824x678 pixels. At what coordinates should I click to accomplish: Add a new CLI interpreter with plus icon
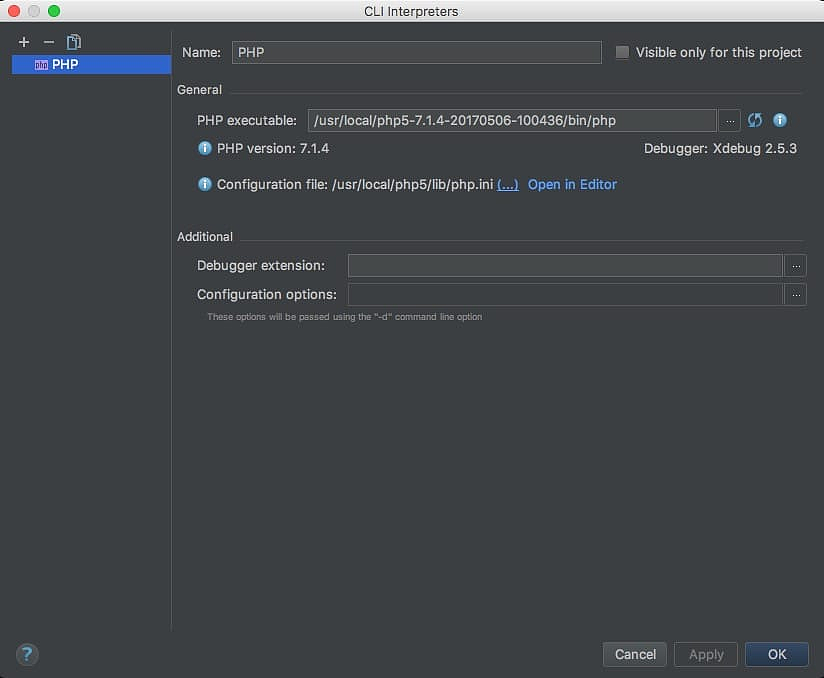tap(25, 42)
